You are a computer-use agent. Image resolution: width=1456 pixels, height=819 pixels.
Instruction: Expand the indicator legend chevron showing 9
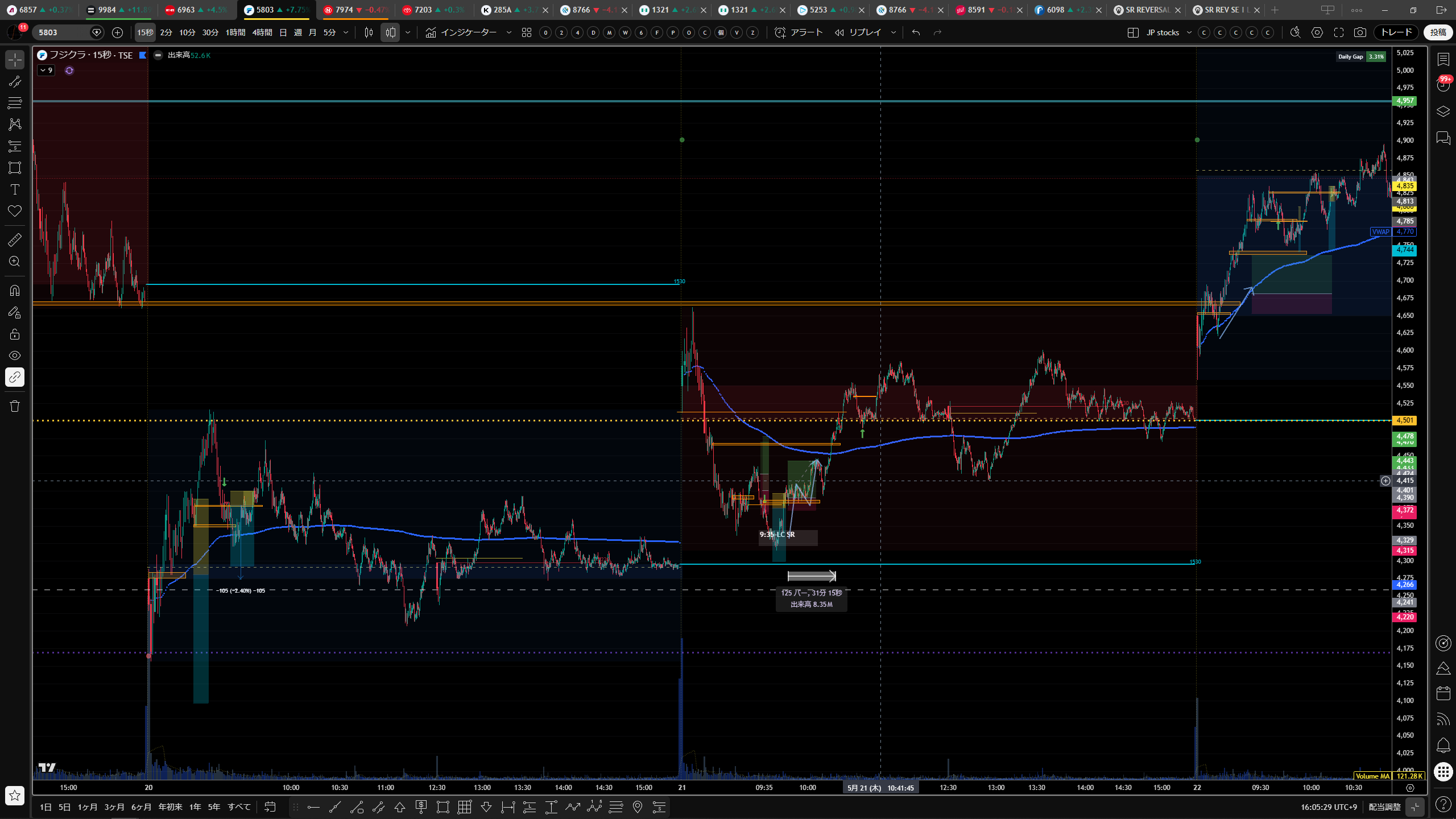(46, 71)
